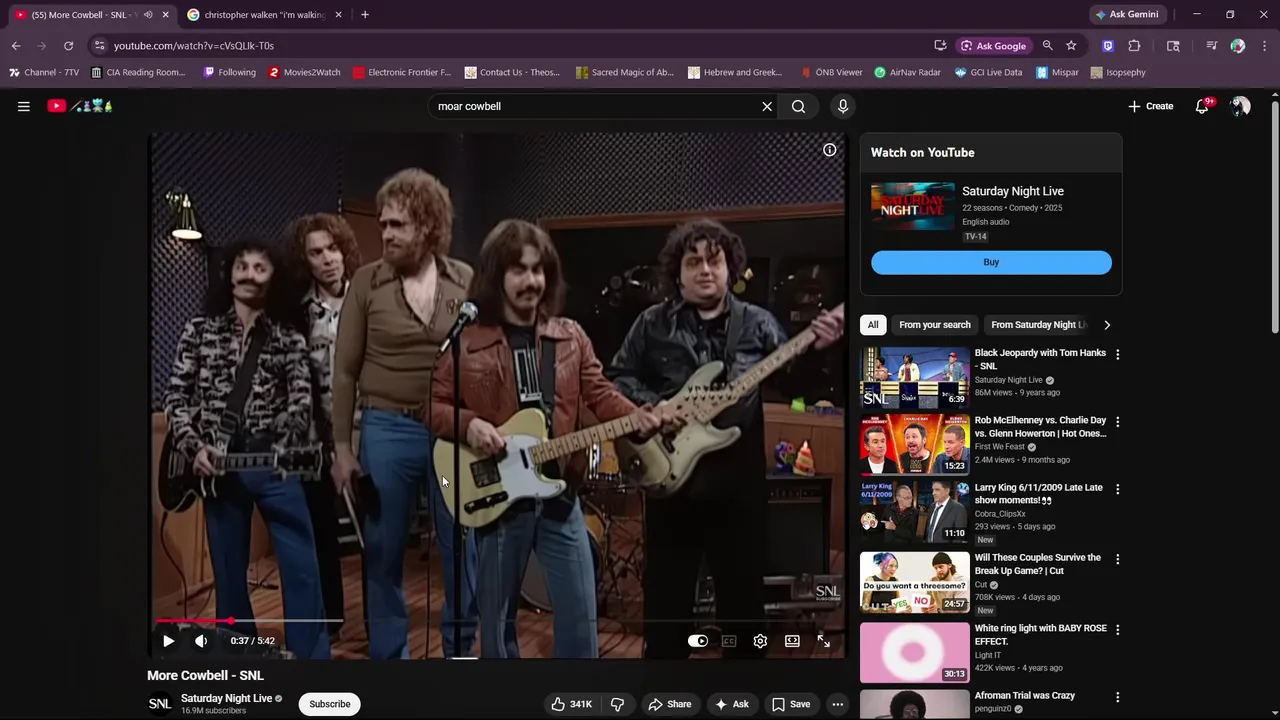
Task: Open the Create menu
Action: click(1151, 106)
